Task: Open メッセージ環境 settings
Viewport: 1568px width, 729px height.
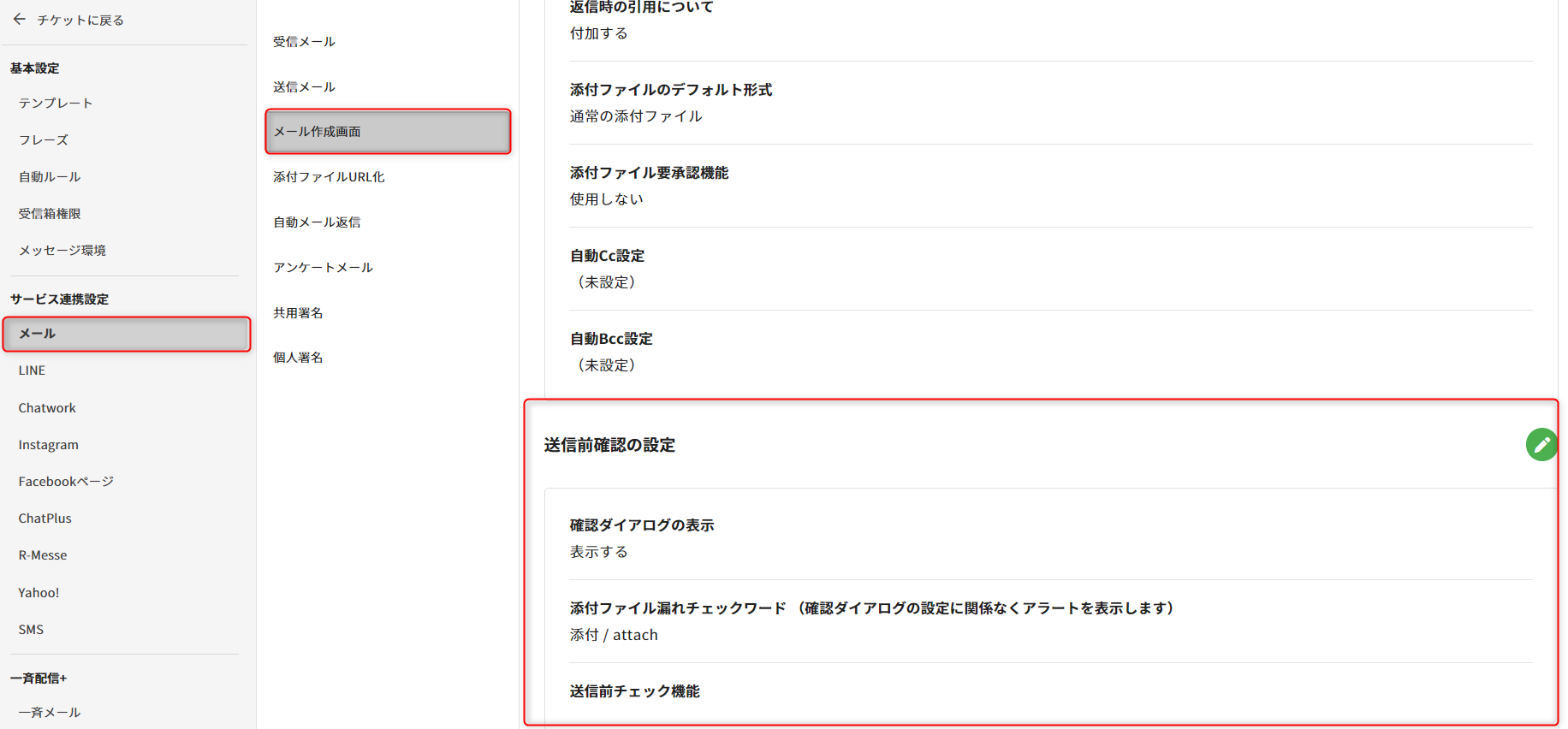Action: point(62,250)
